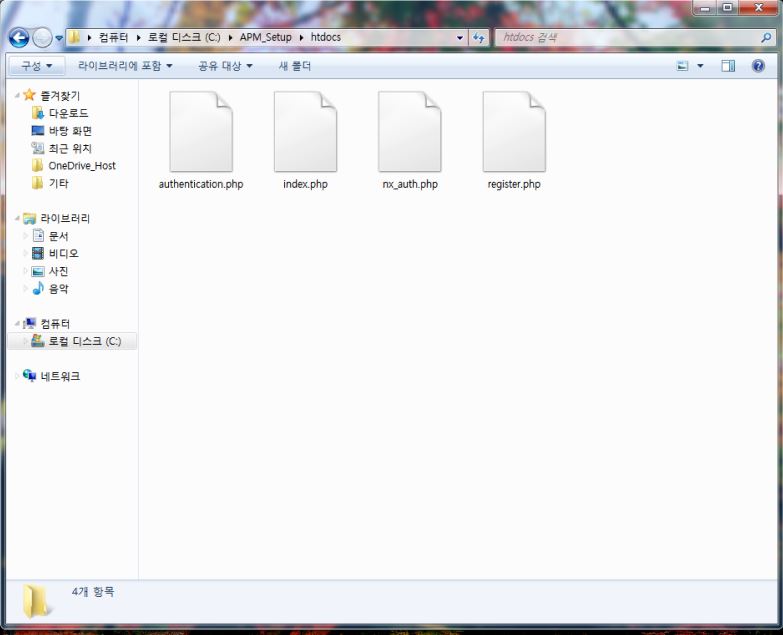Click the 사진 picture icon
The width and height of the screenshot is (783, 635).
pos(38,271)
